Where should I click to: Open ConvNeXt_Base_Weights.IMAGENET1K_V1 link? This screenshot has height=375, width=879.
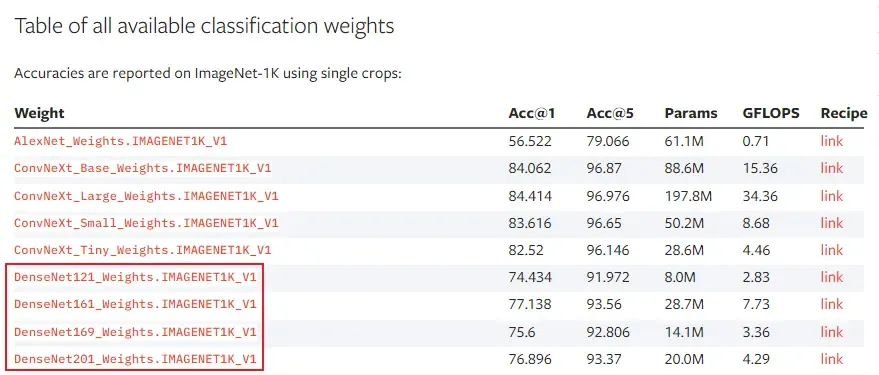click(x=143, y=168)
